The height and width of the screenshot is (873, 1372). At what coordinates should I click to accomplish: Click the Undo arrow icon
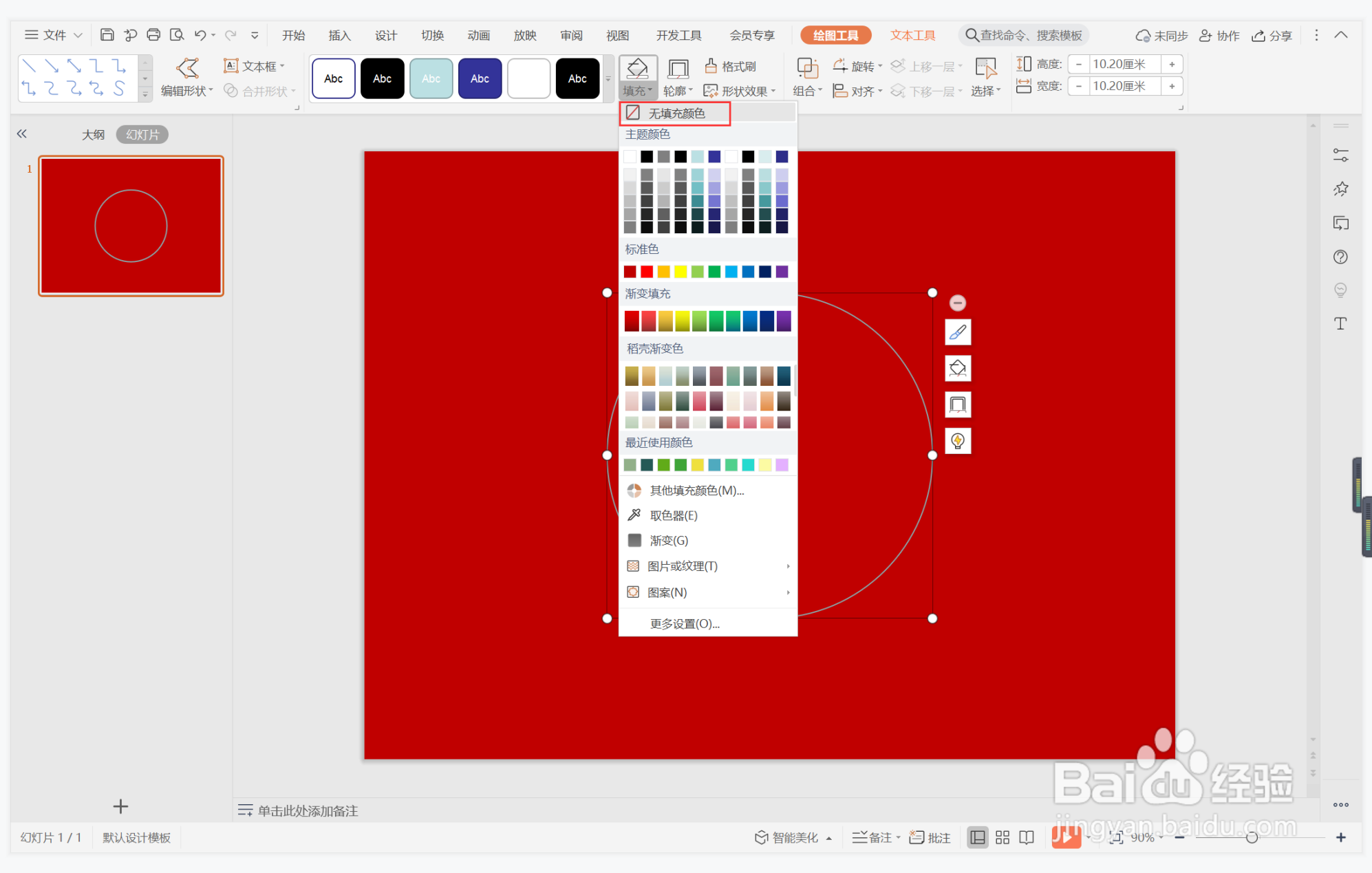point(200,35)
